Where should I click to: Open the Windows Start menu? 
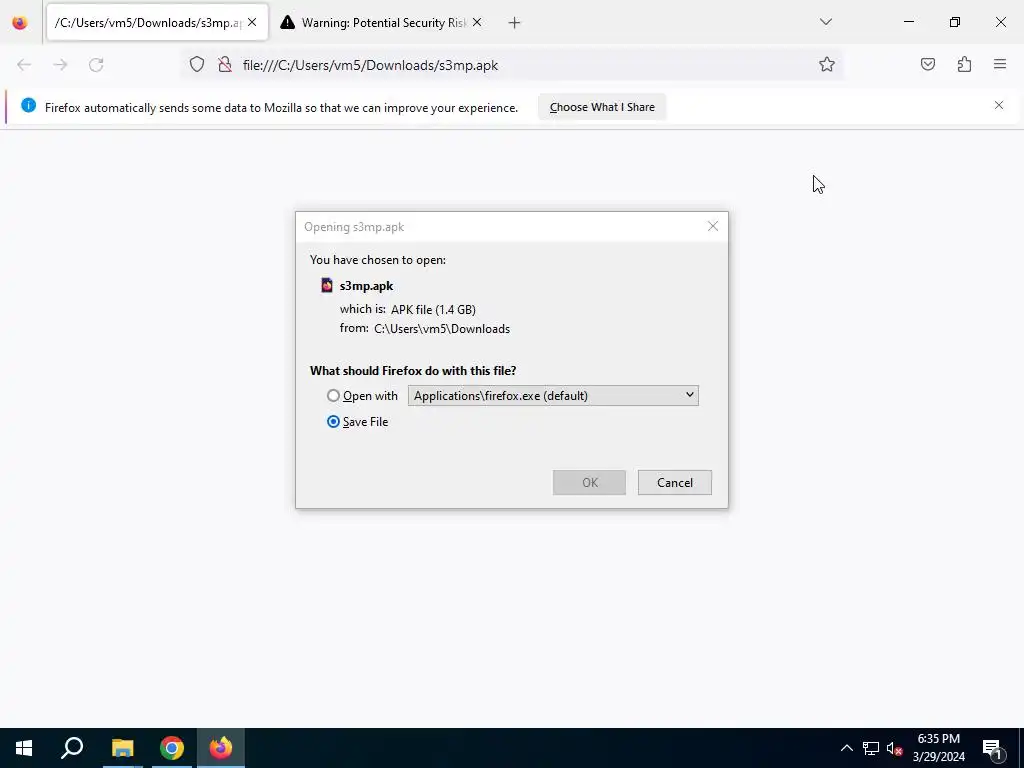(x=24, y=748)
